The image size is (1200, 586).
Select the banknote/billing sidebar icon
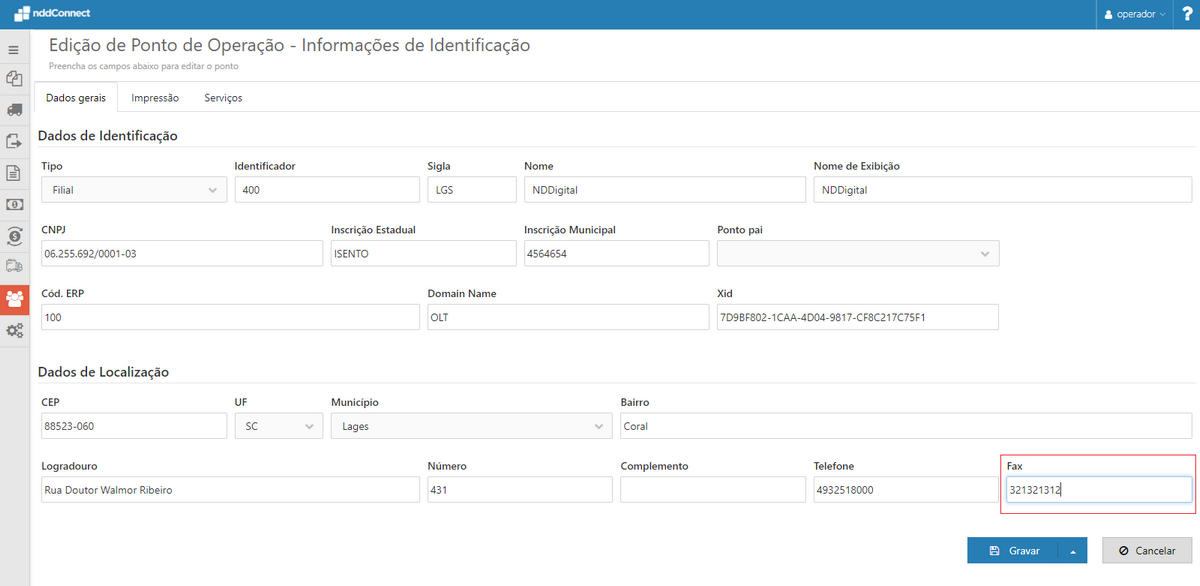(13, 205)
